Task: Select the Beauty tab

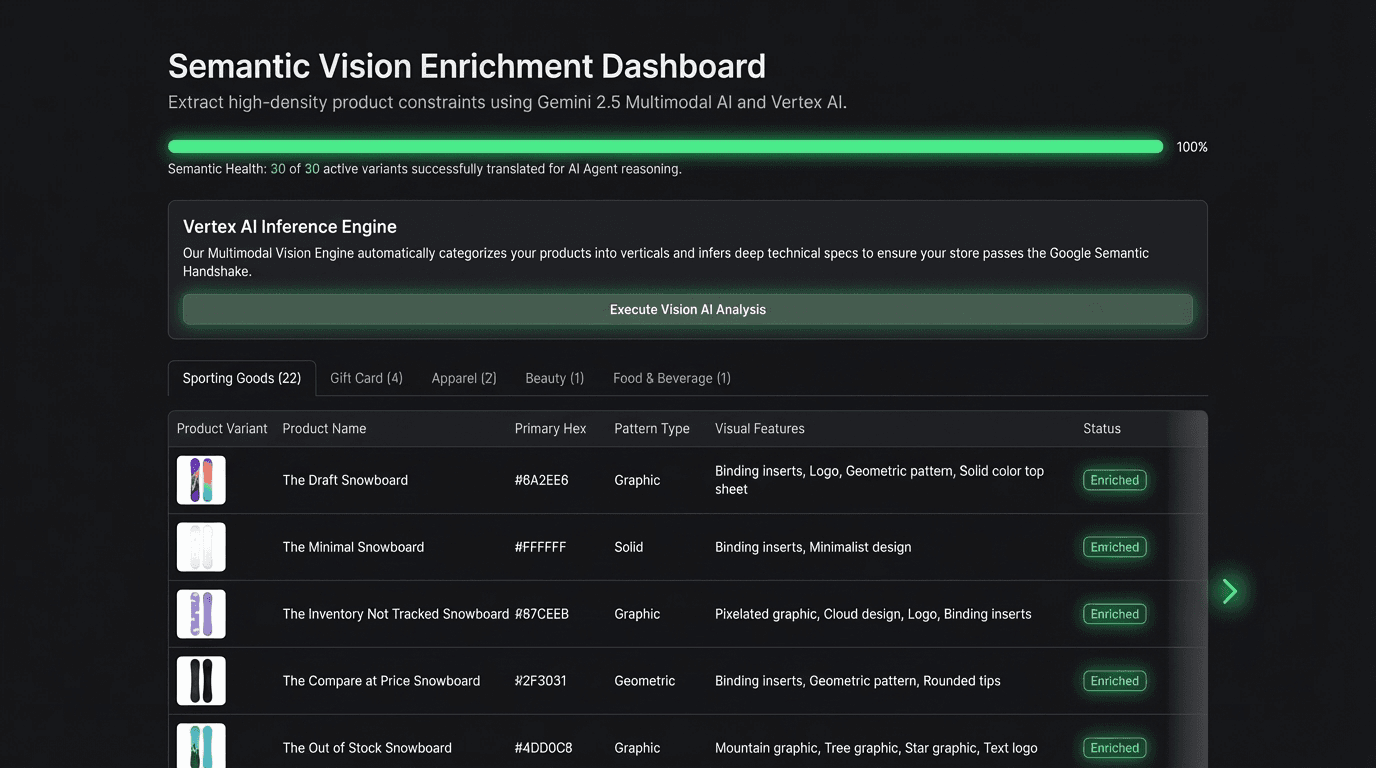Action: pos(554,378)
